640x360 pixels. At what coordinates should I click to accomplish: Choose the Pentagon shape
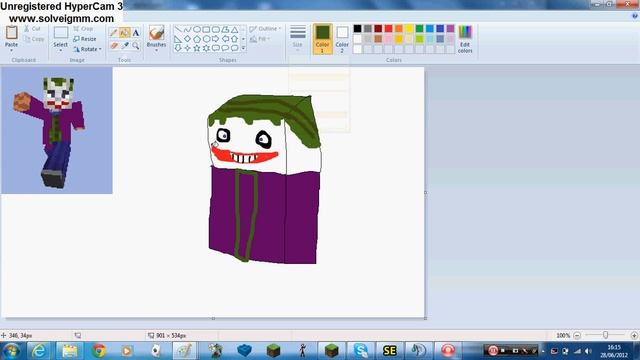pos(197,39)
